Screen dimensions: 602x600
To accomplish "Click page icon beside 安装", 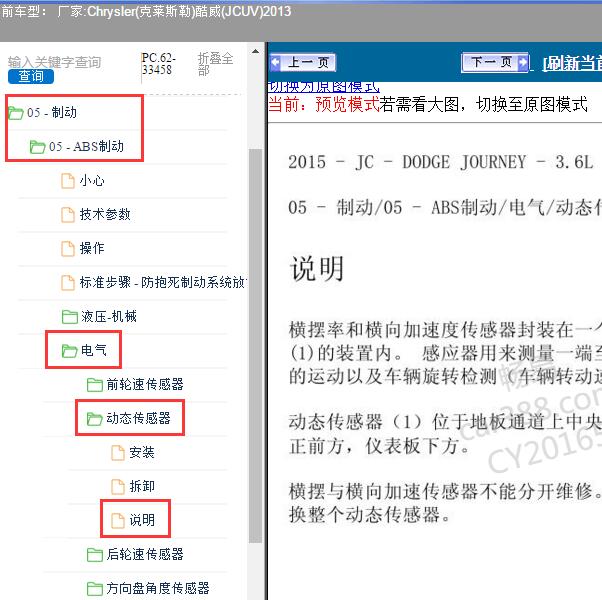I will [x=118, y=453].
